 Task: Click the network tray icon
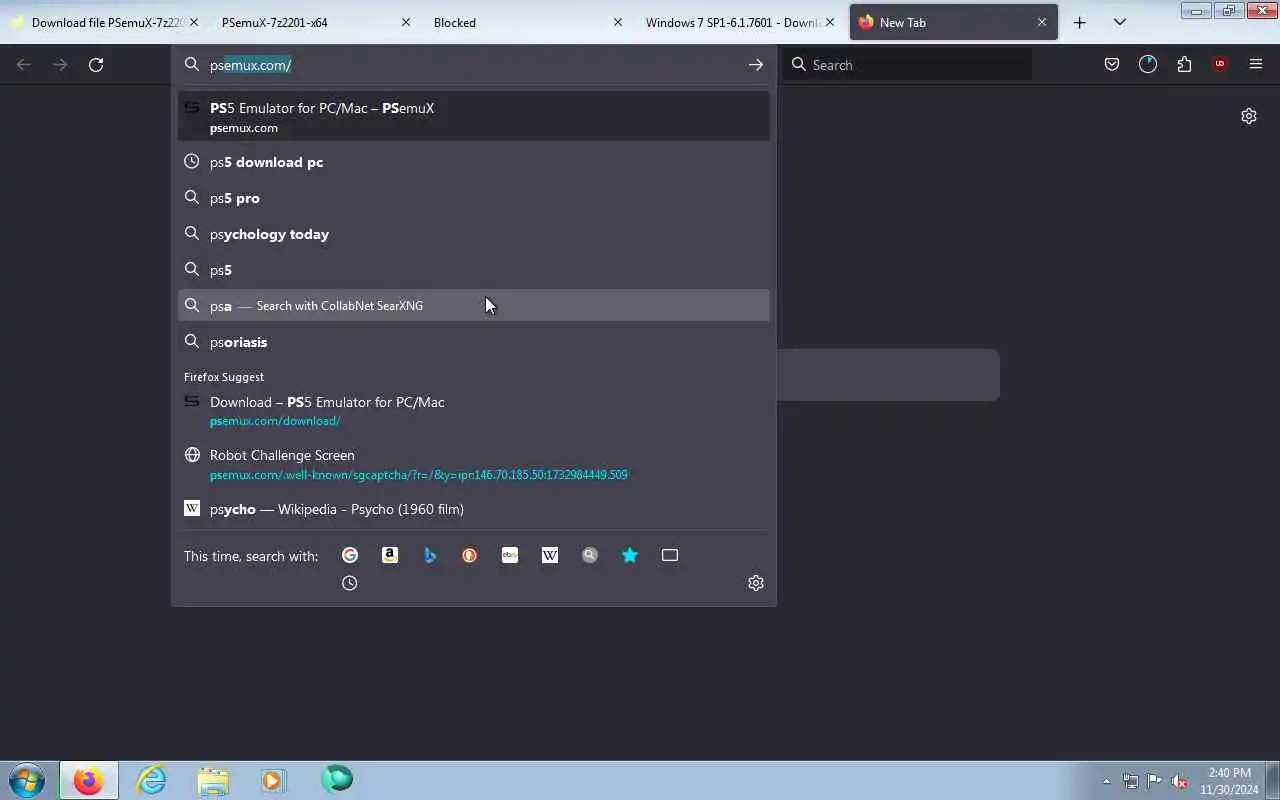click(x=1130, y=782)
